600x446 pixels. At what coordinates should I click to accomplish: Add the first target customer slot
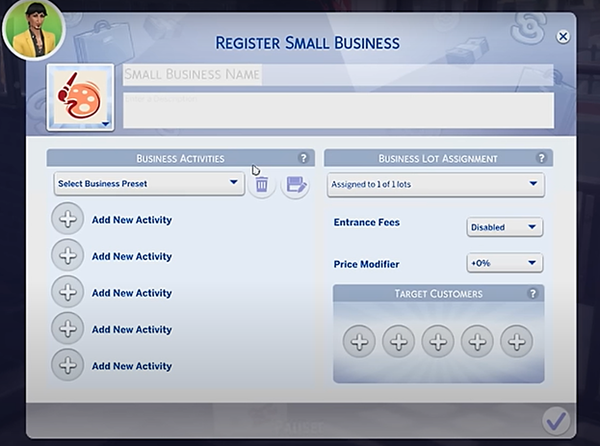pyautogui.click(x=359, y=342)
